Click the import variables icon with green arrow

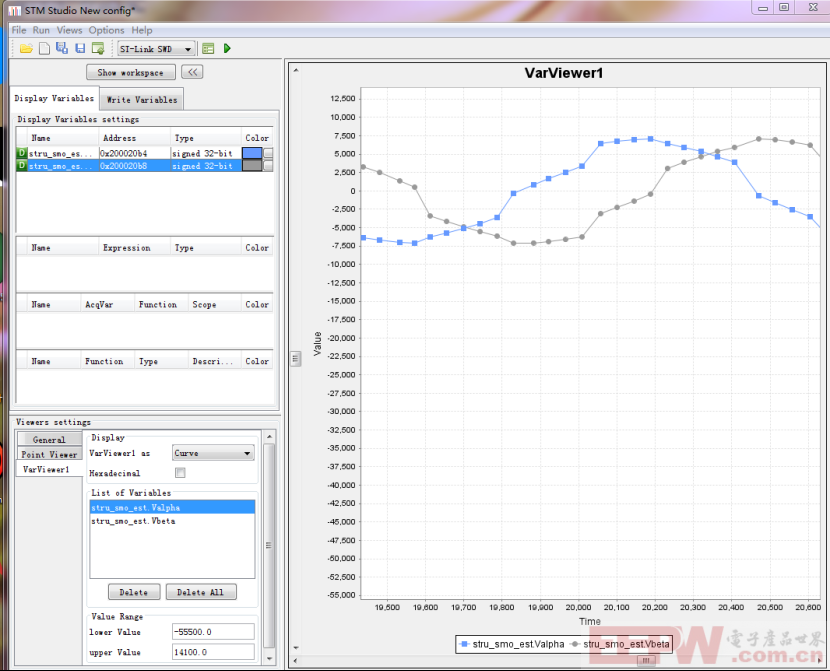coord(98,49)
